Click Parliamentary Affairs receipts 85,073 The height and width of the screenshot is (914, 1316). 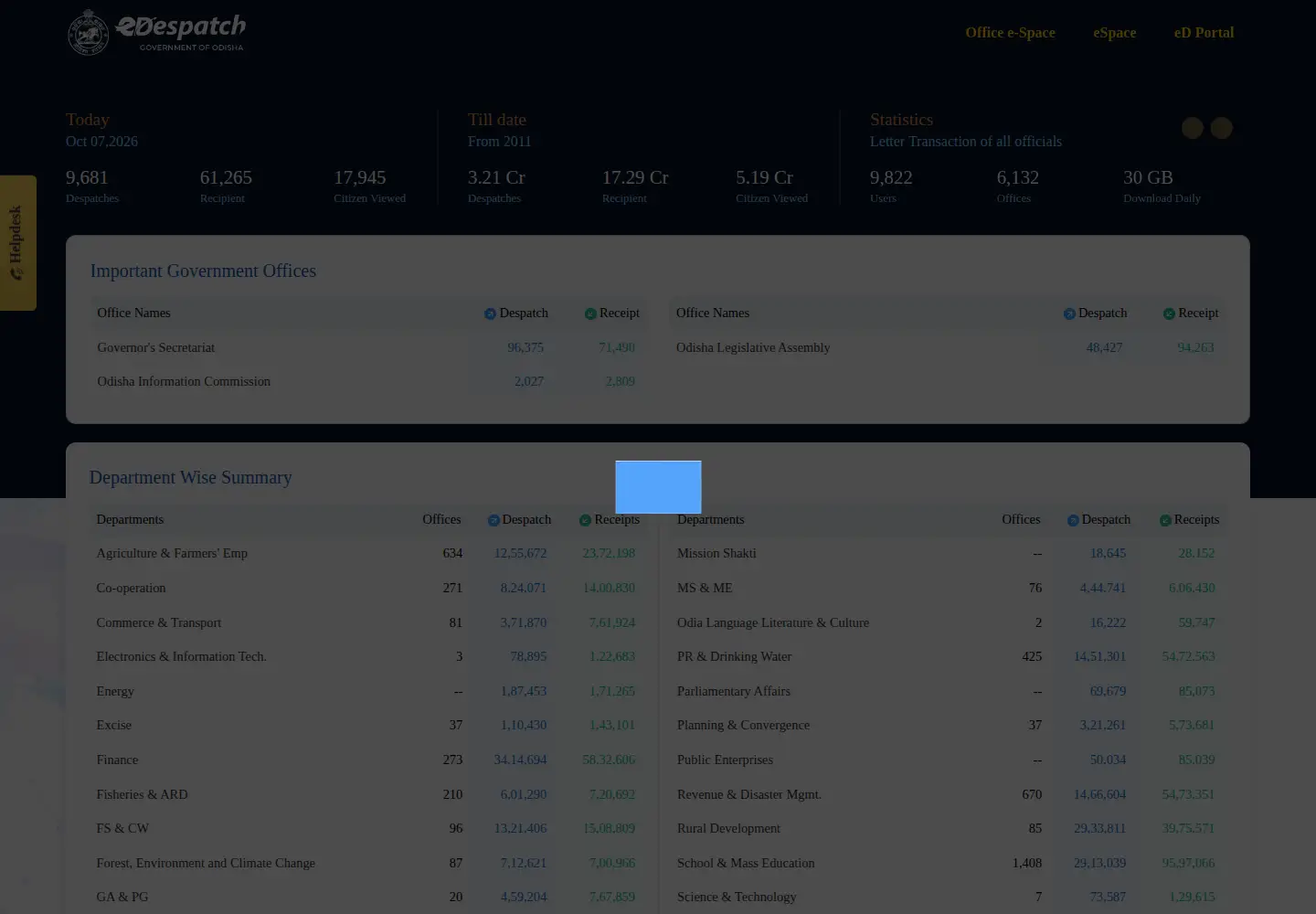point(1196,691)
